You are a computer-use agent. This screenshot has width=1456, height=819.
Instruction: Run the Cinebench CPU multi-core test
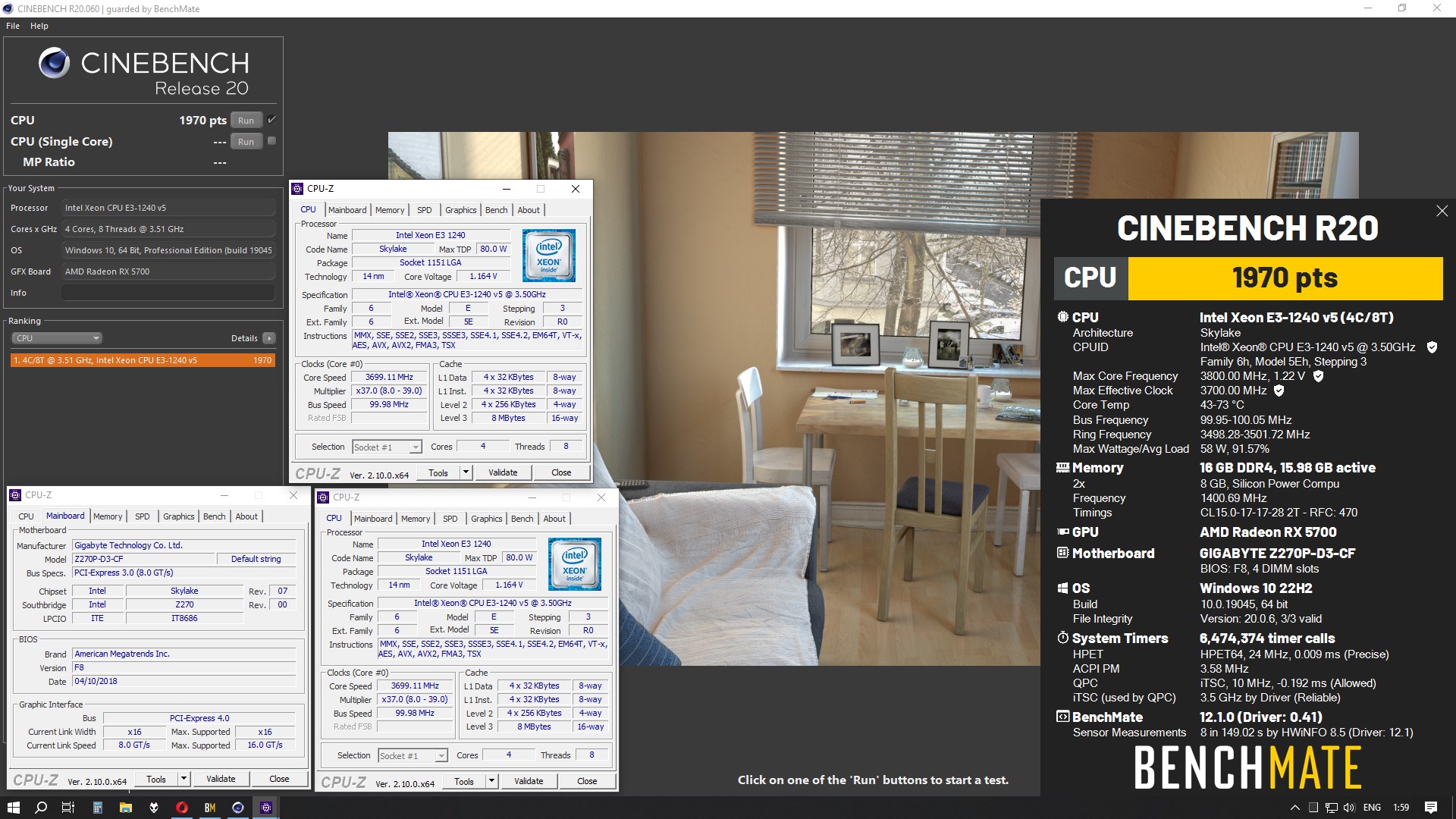click(246, 120)
